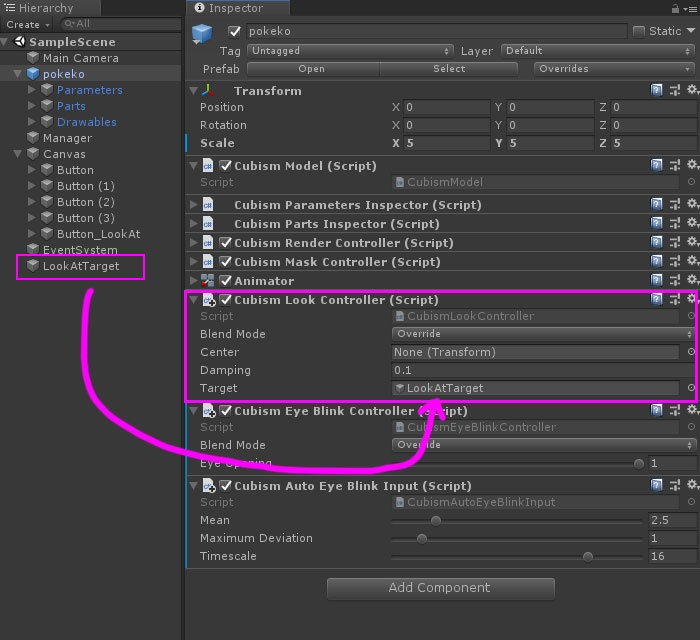Screen dimensions: 700x640
Task: Open Cubism Model gear menu
Action: coord(692,165)
